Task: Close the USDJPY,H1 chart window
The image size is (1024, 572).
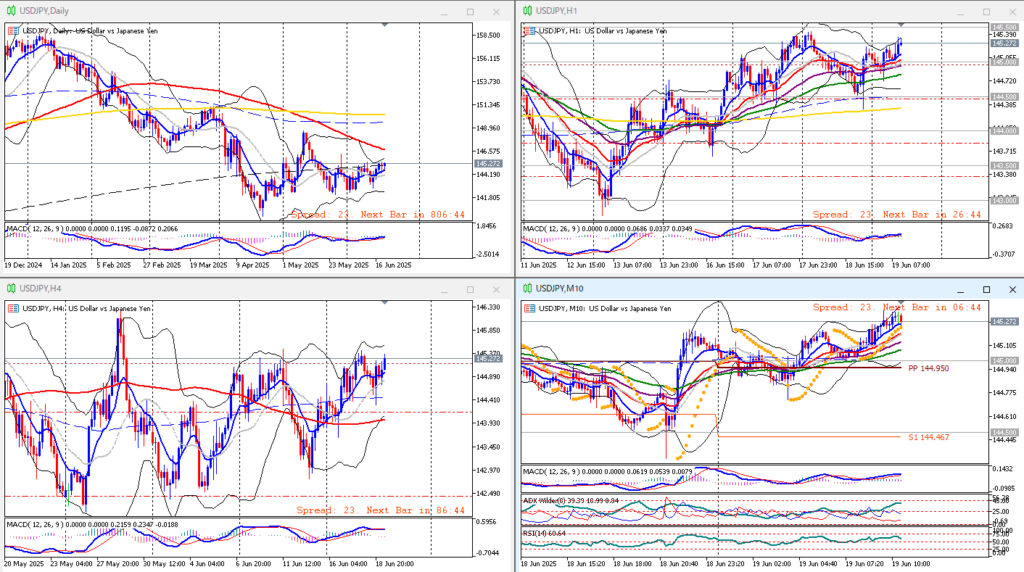Action: tap(1013, 12)
